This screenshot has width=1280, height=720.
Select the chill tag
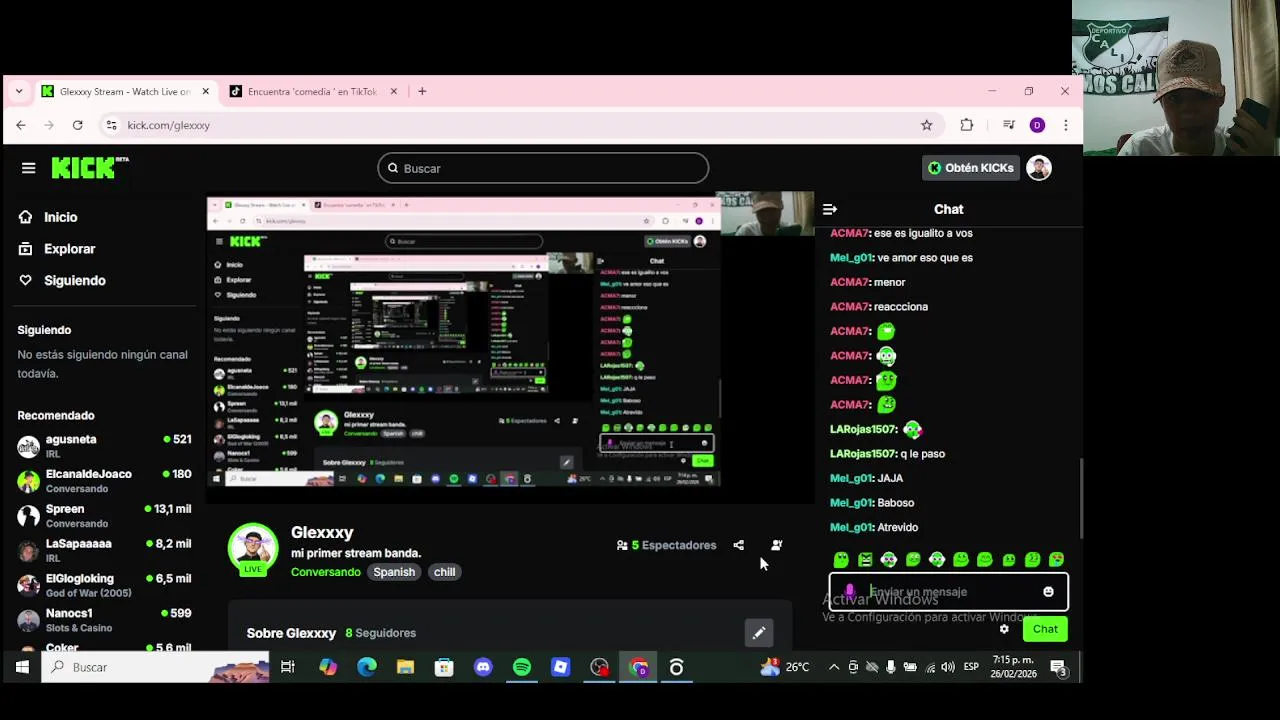444,572
